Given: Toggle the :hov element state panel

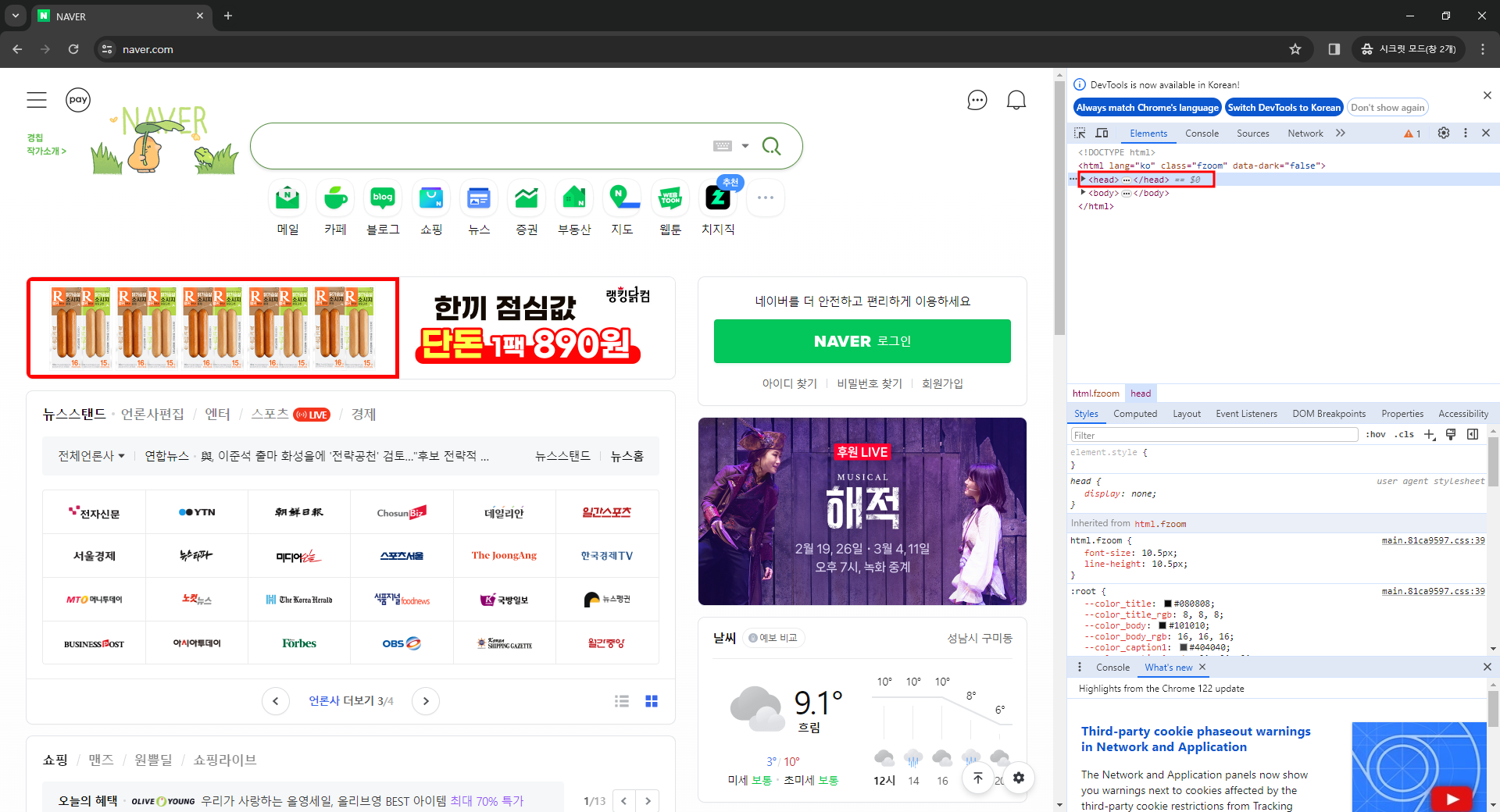Looking at the screenshot, I should (1376, 435).
